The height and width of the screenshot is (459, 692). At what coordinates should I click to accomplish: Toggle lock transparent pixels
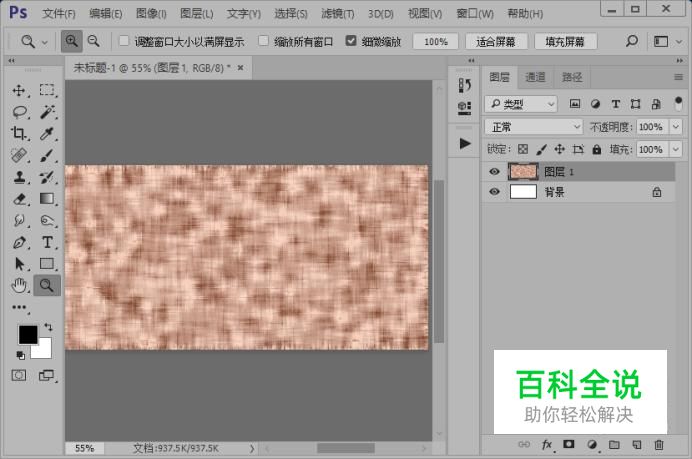[x=523, y=149]
